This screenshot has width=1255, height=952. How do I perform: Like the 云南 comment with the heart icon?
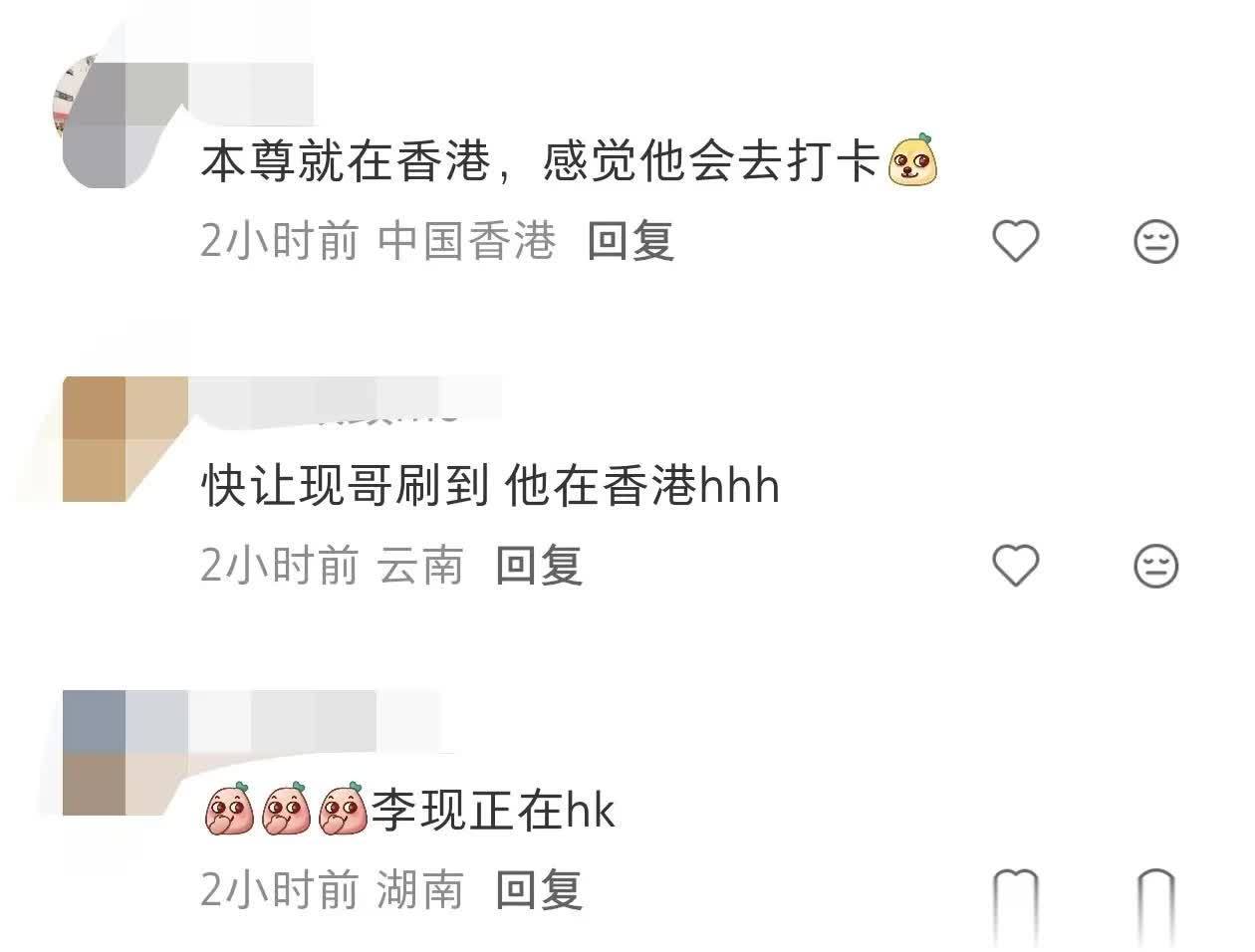1016,566
